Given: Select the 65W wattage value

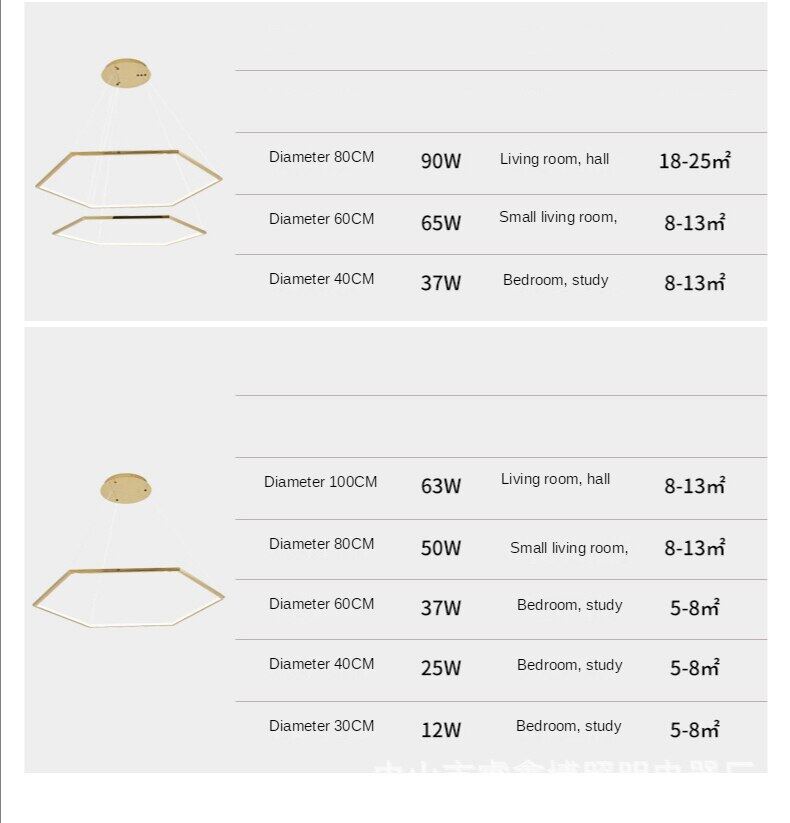Looking at the screenshot, I should [x=441, y=223].
